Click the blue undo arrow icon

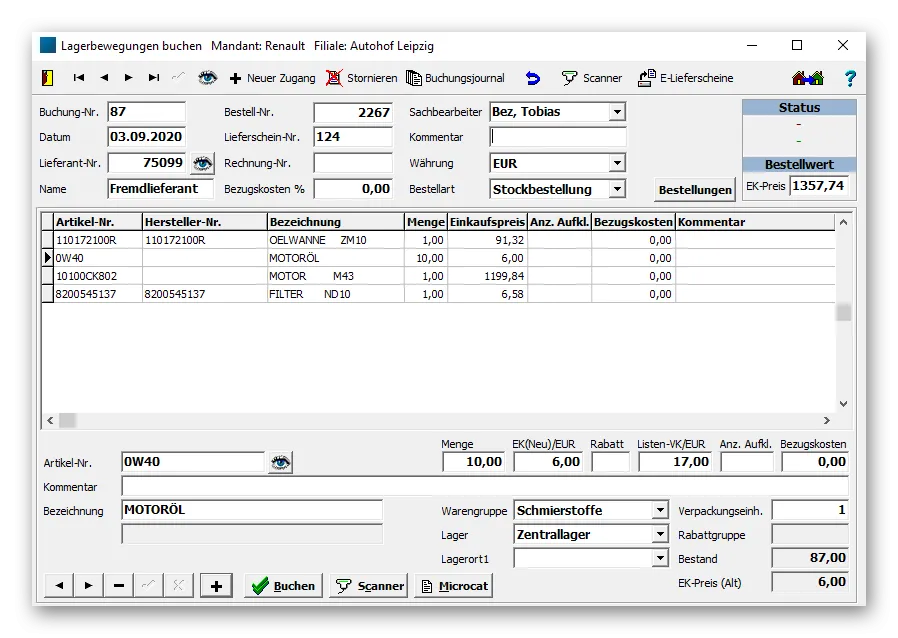point(532,78)
